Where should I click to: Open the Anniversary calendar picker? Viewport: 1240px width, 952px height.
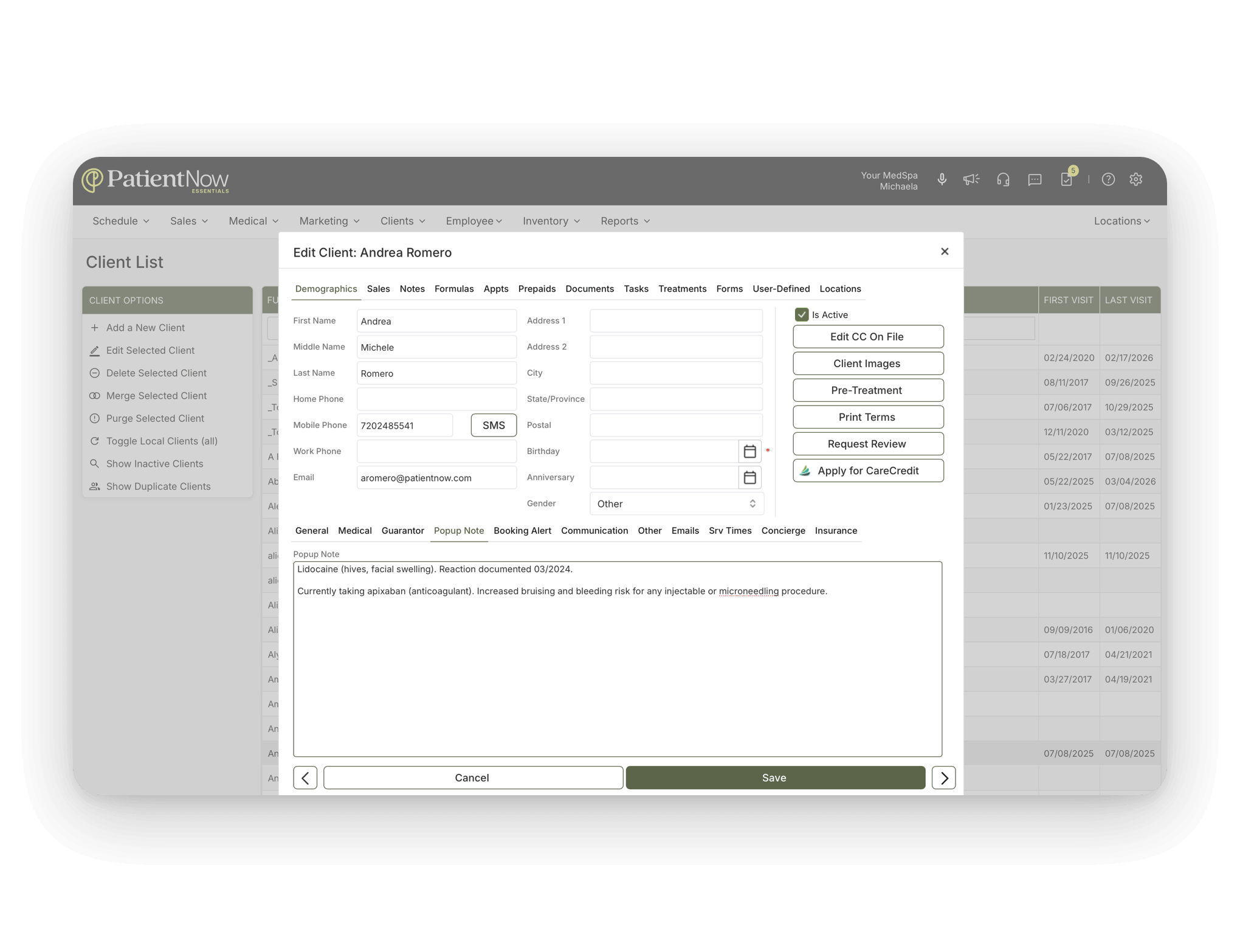749,478
